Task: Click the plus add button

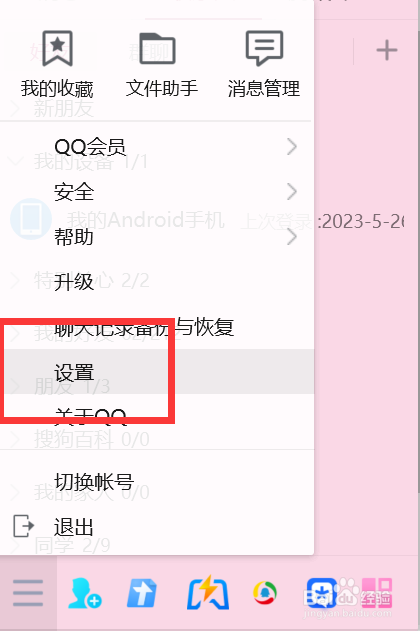Action: [x=387, y=50]
